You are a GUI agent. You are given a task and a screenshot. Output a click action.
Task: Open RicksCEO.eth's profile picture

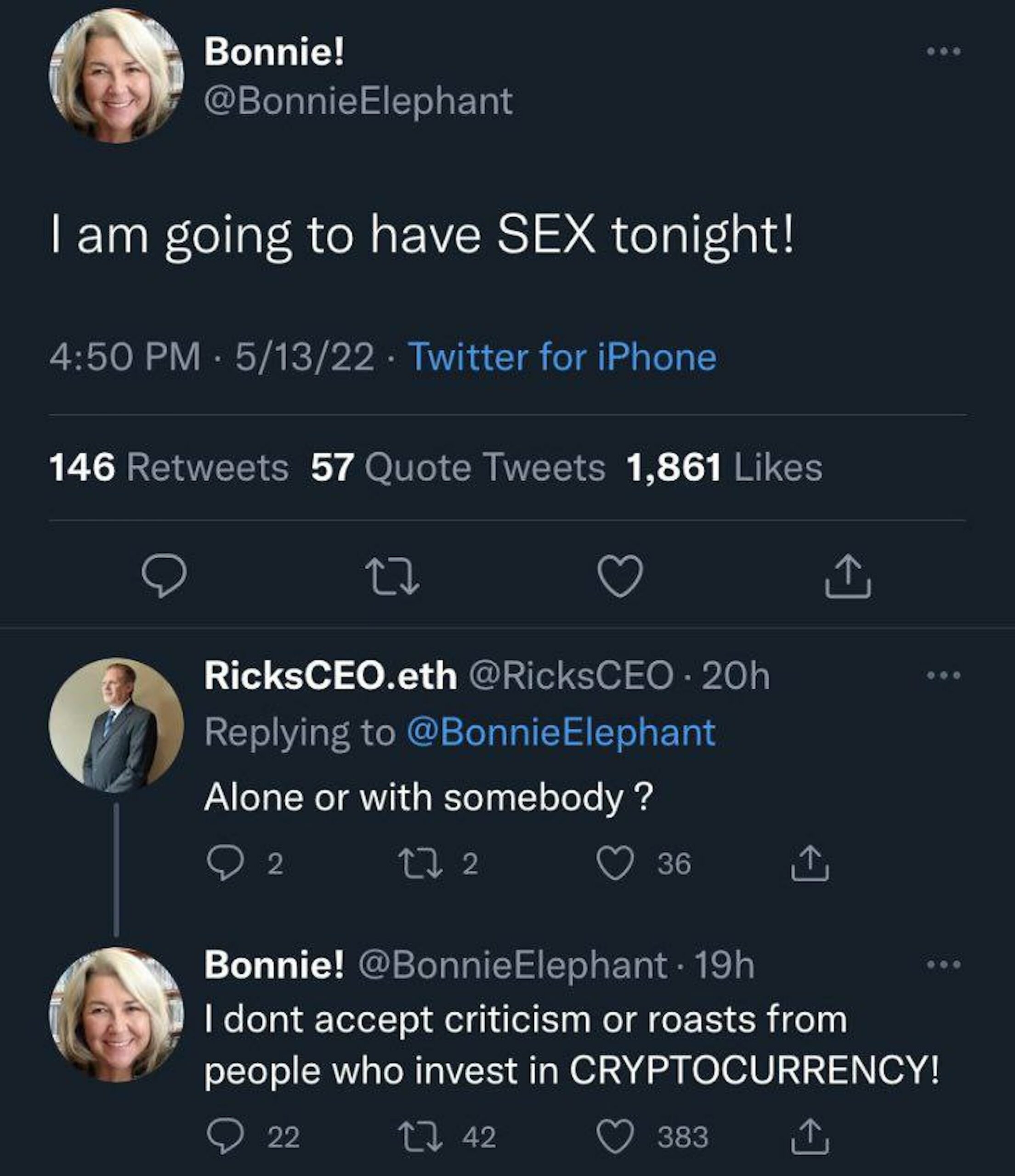116,725
